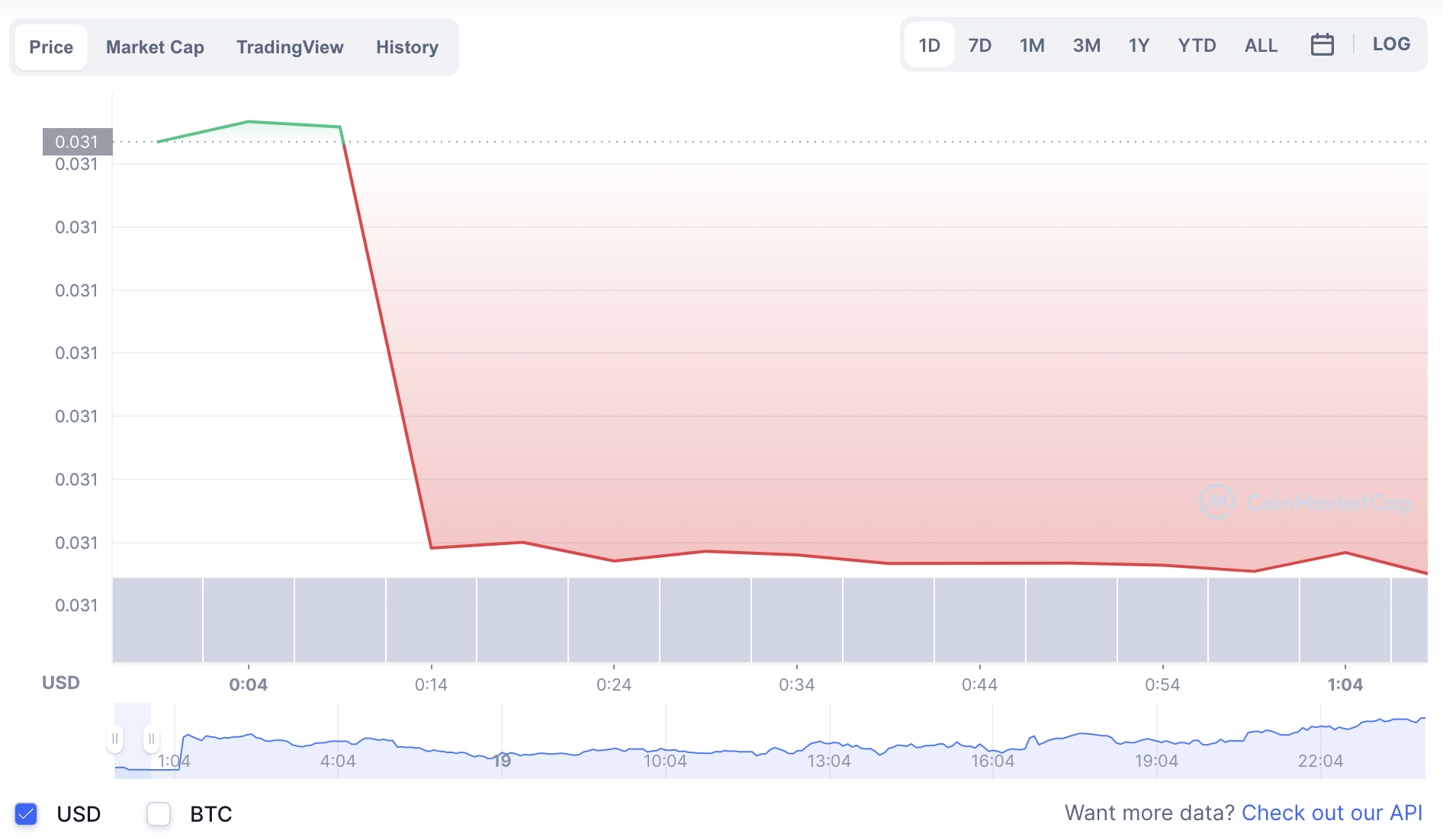This screenshot has height=840, width=1443.
Task: Show ALL time price history
Action: tap(1261, 46)
